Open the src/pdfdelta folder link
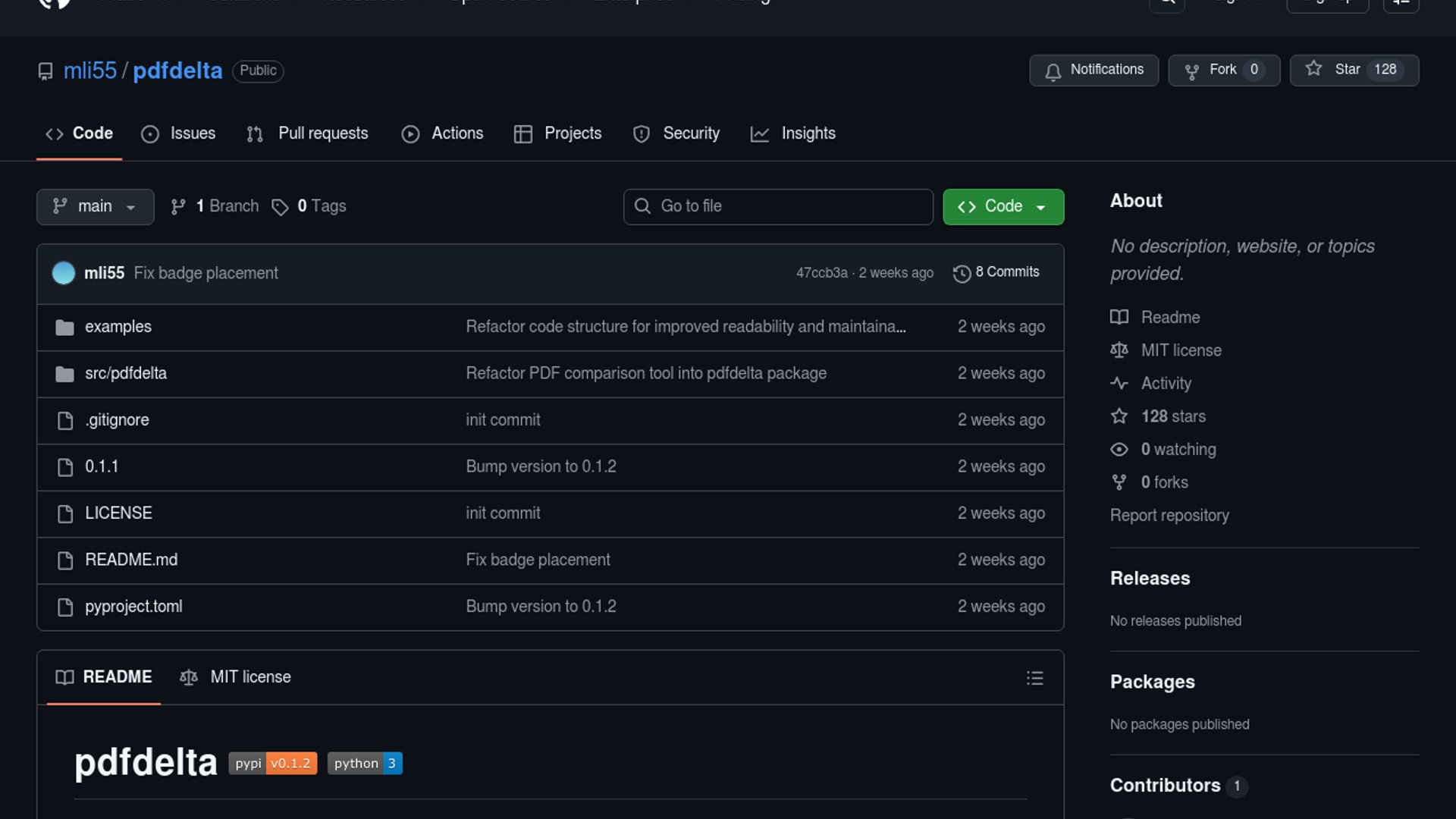This screenshot has height=819, width=1456. pos(126,373)
